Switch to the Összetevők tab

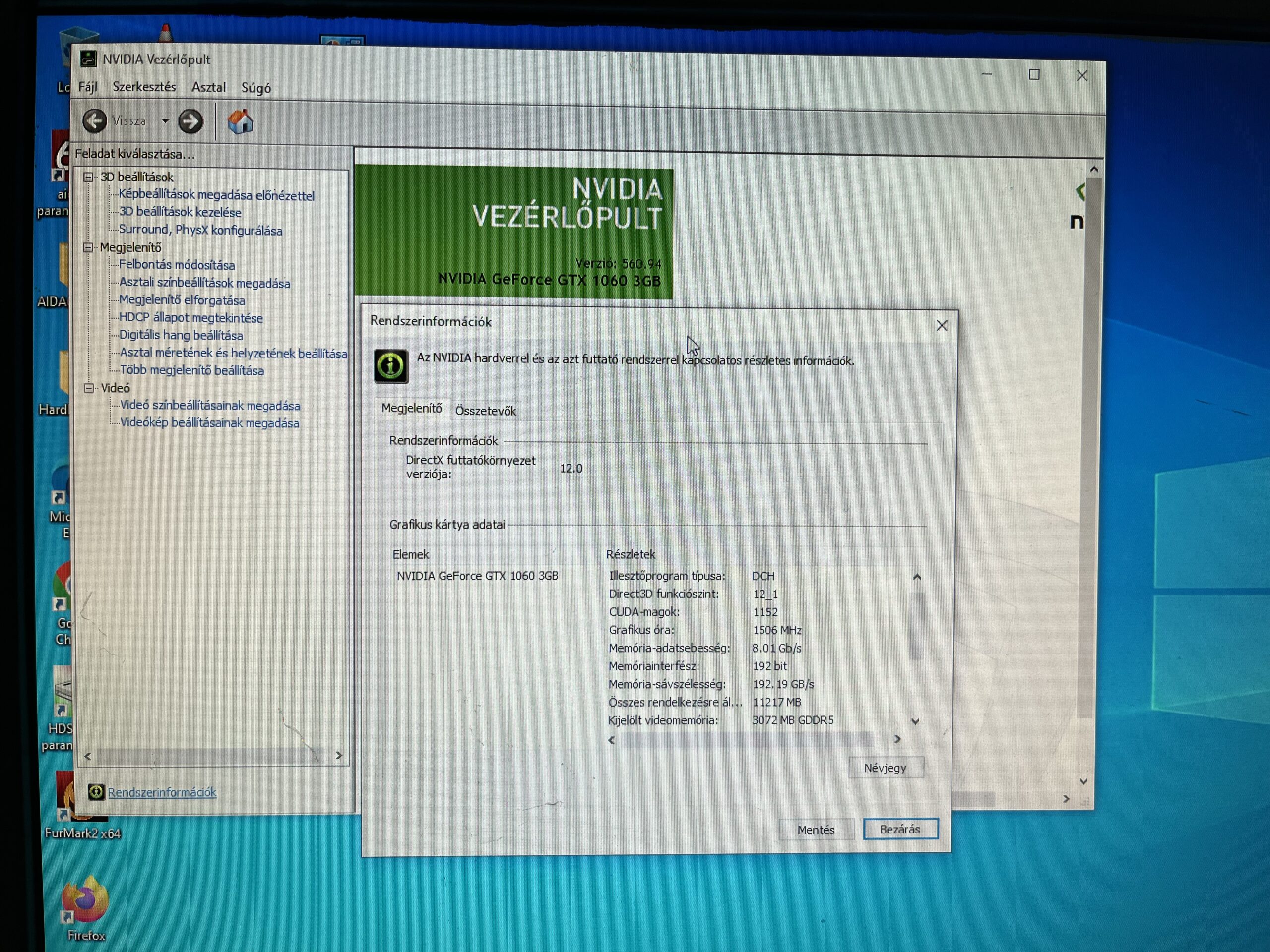click(x=486, y=411)
